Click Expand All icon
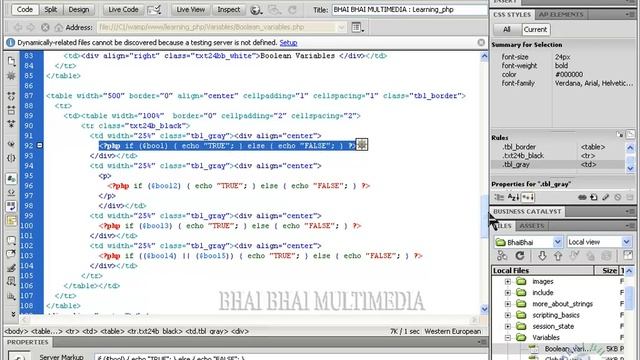640x360 pixels. tap(11, 123)
